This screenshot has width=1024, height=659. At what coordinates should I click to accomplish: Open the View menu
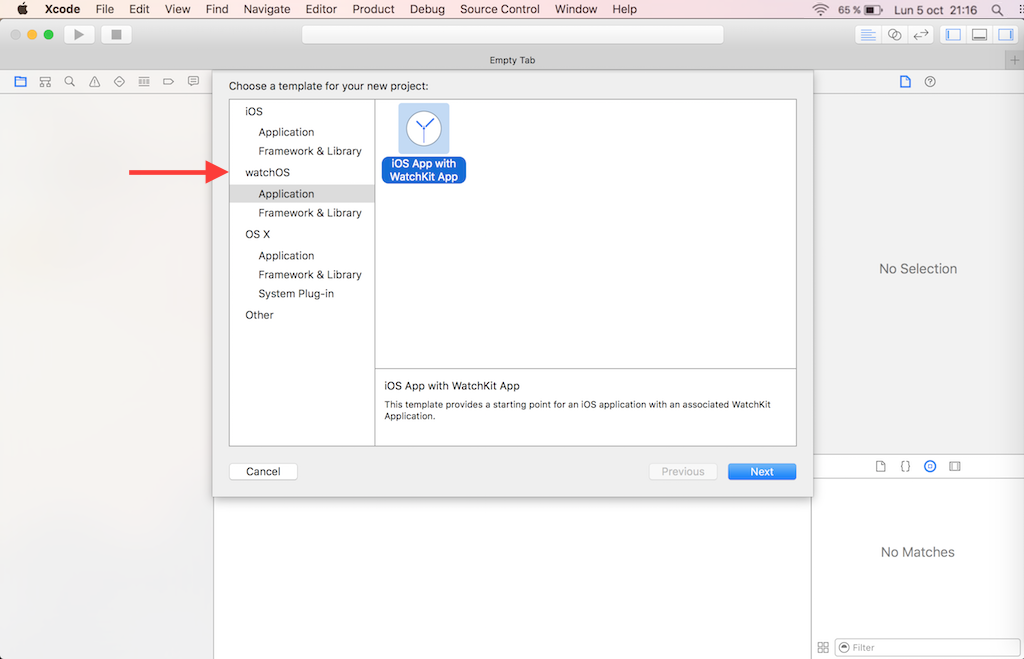pos(178,9)
